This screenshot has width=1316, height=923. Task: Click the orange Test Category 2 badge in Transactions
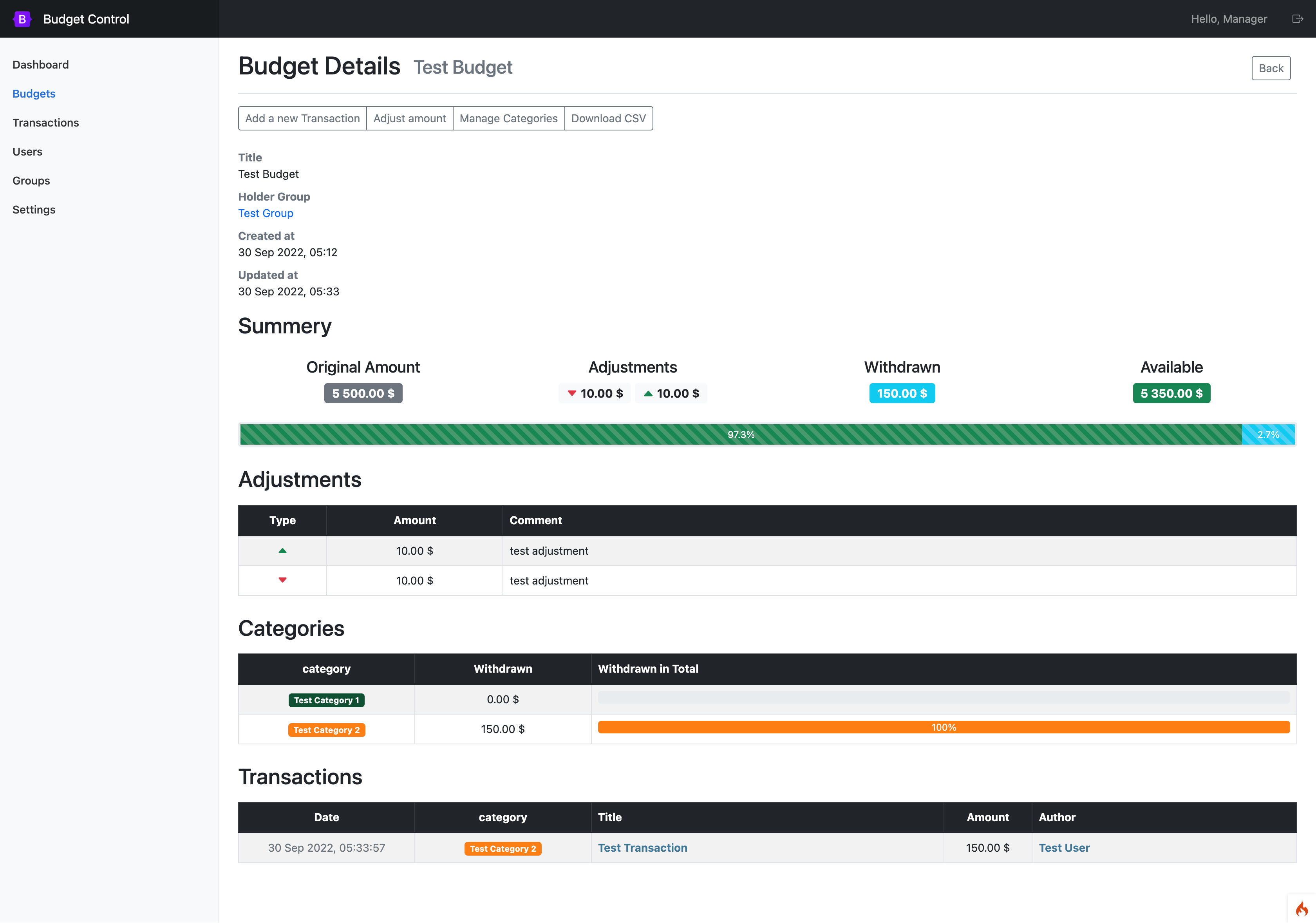coord(503,849)
